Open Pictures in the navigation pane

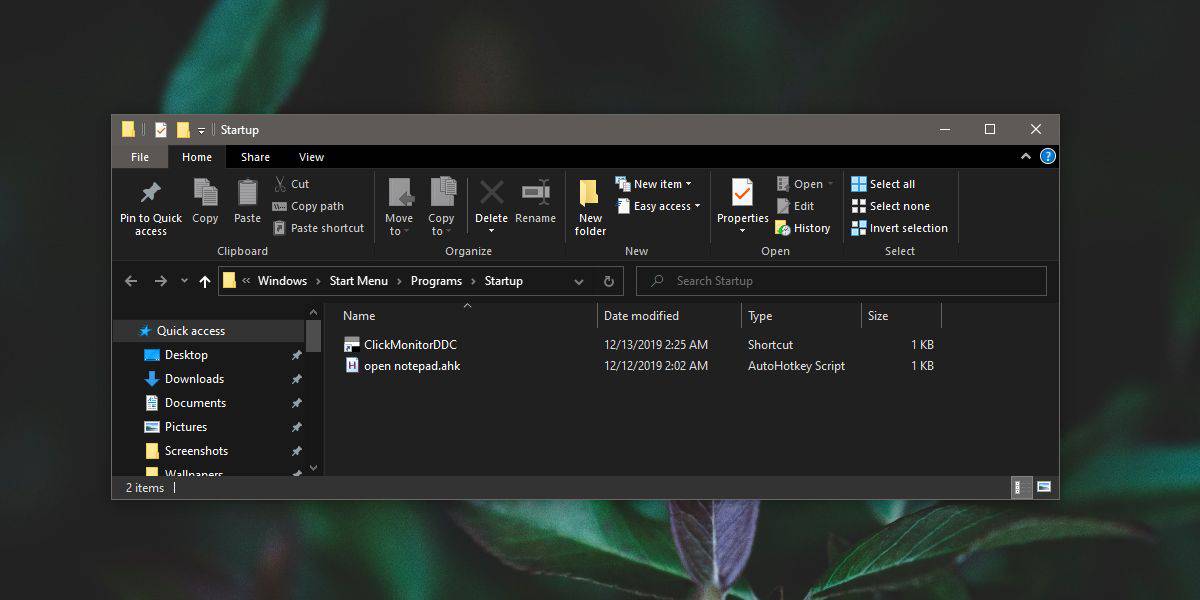click(186, 427)
